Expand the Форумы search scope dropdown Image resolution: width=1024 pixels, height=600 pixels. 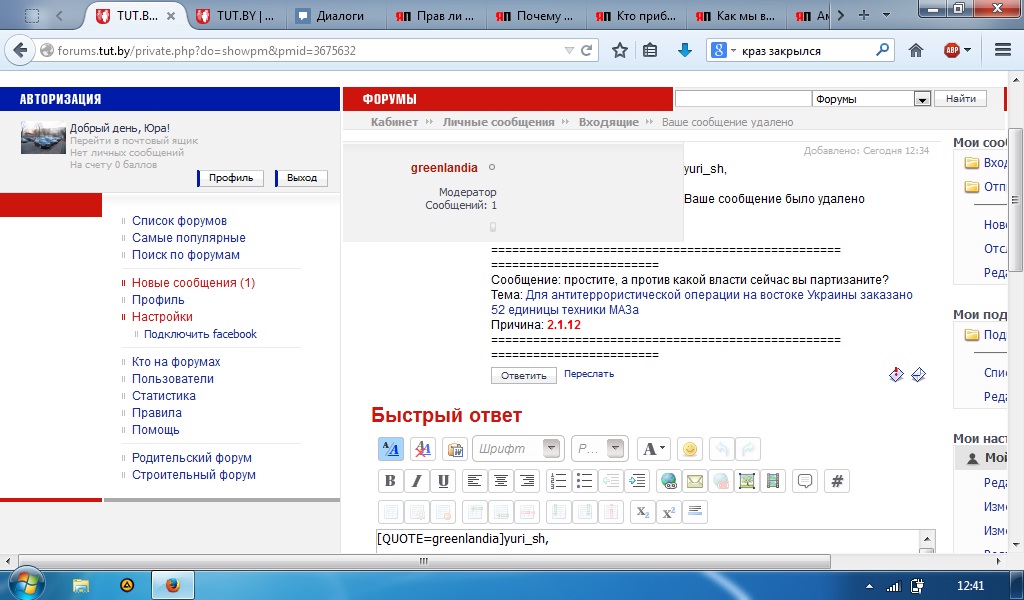tap(921, 99)
